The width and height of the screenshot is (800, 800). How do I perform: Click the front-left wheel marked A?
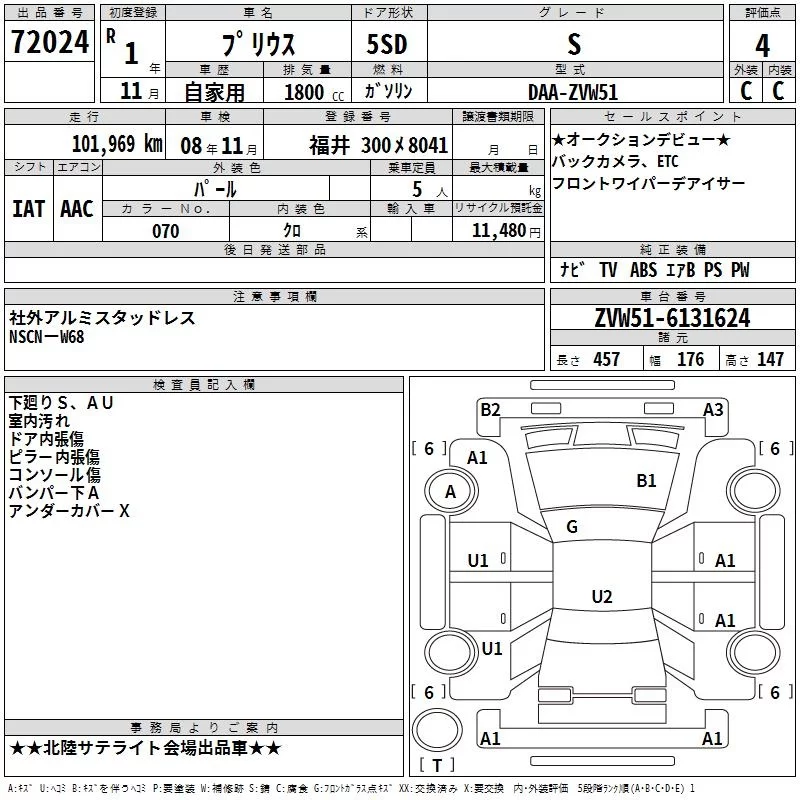(451, 491)
